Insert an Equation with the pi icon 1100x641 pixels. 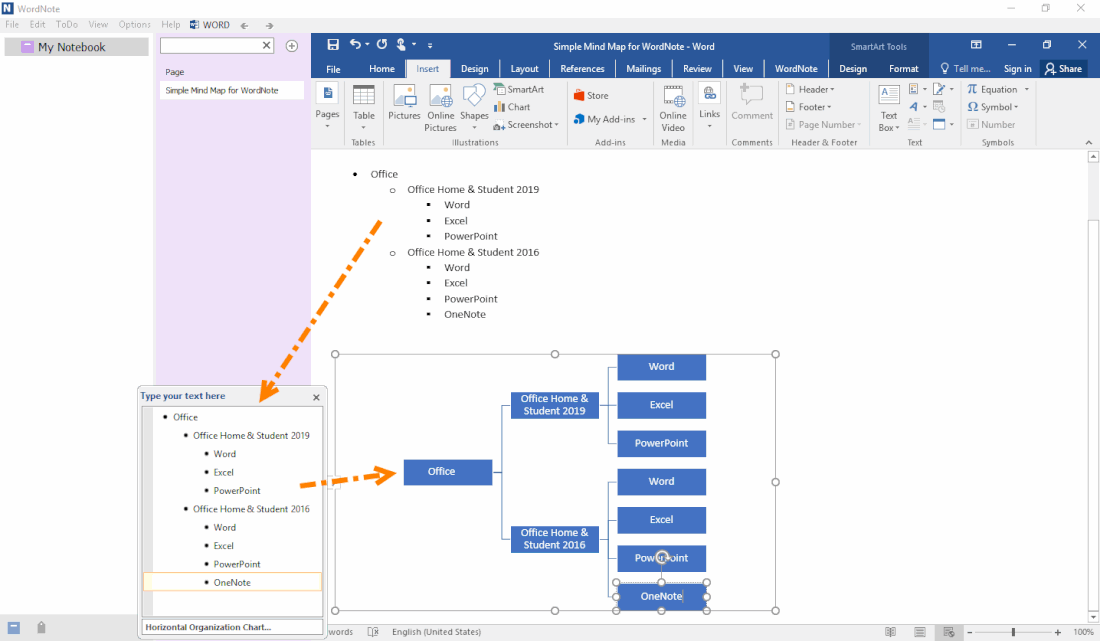click(x=992, y=89)
